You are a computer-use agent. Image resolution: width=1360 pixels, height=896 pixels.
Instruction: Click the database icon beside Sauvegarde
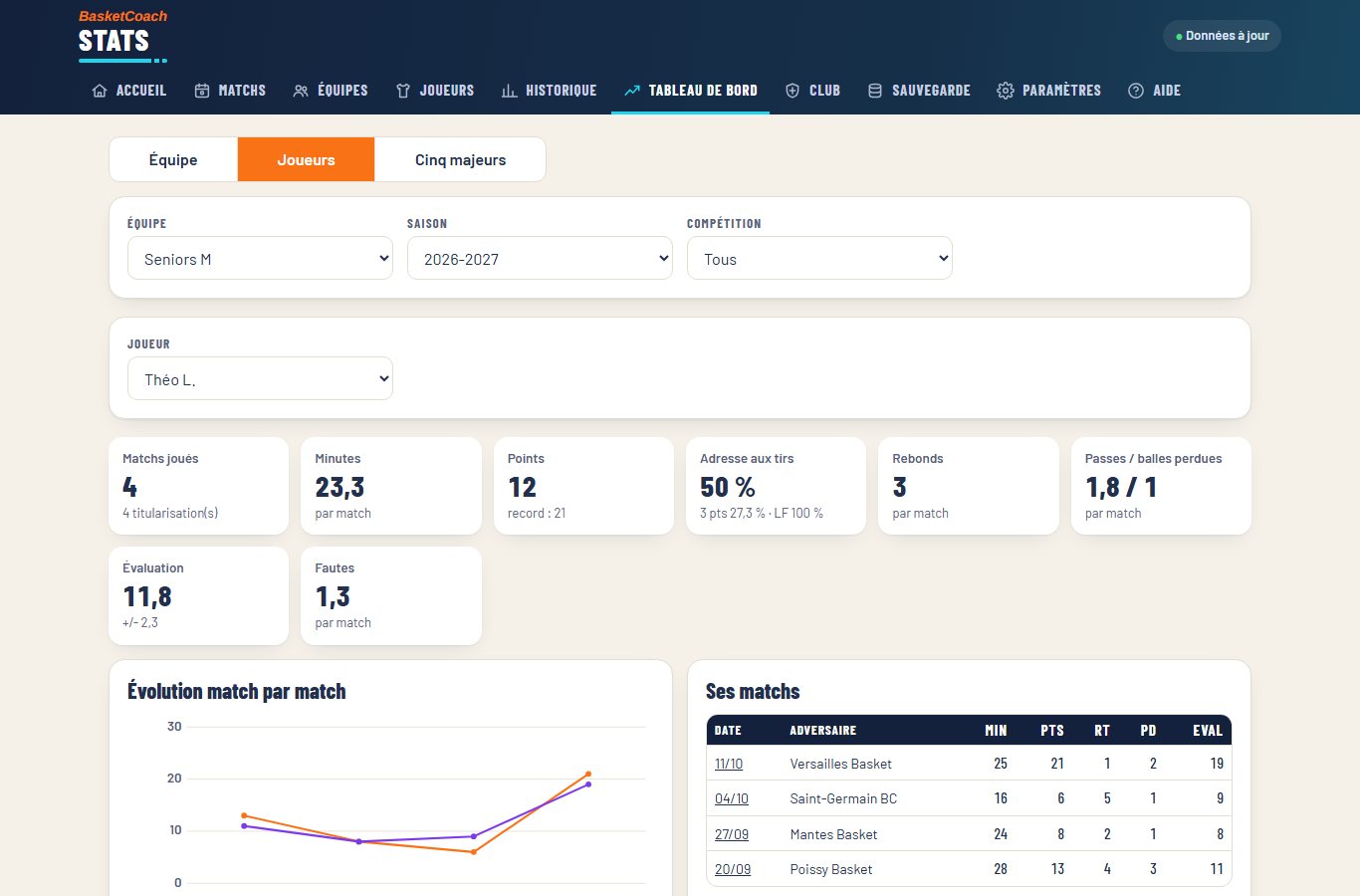(x=875, y=91)
